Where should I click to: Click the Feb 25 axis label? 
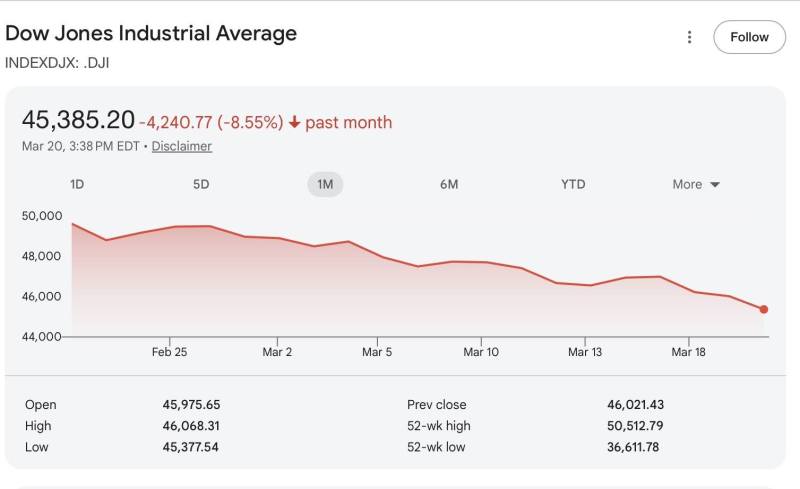tap(169, 352)
